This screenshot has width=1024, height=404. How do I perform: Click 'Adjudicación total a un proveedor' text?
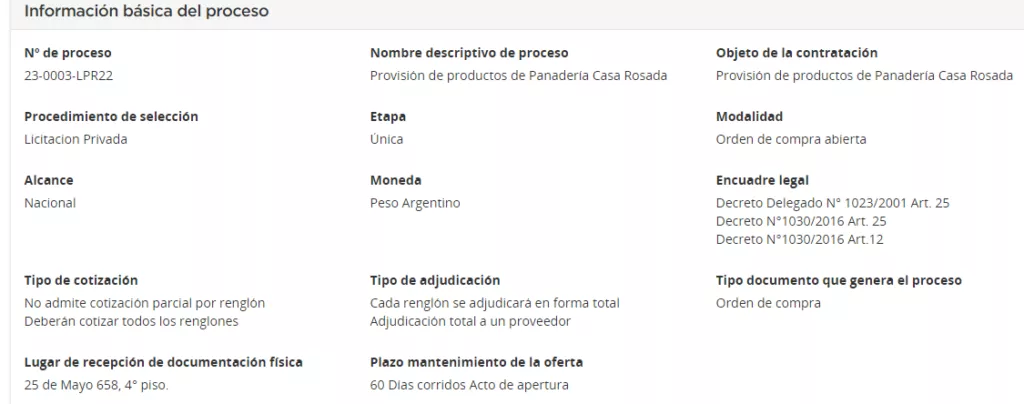point(470,321)
